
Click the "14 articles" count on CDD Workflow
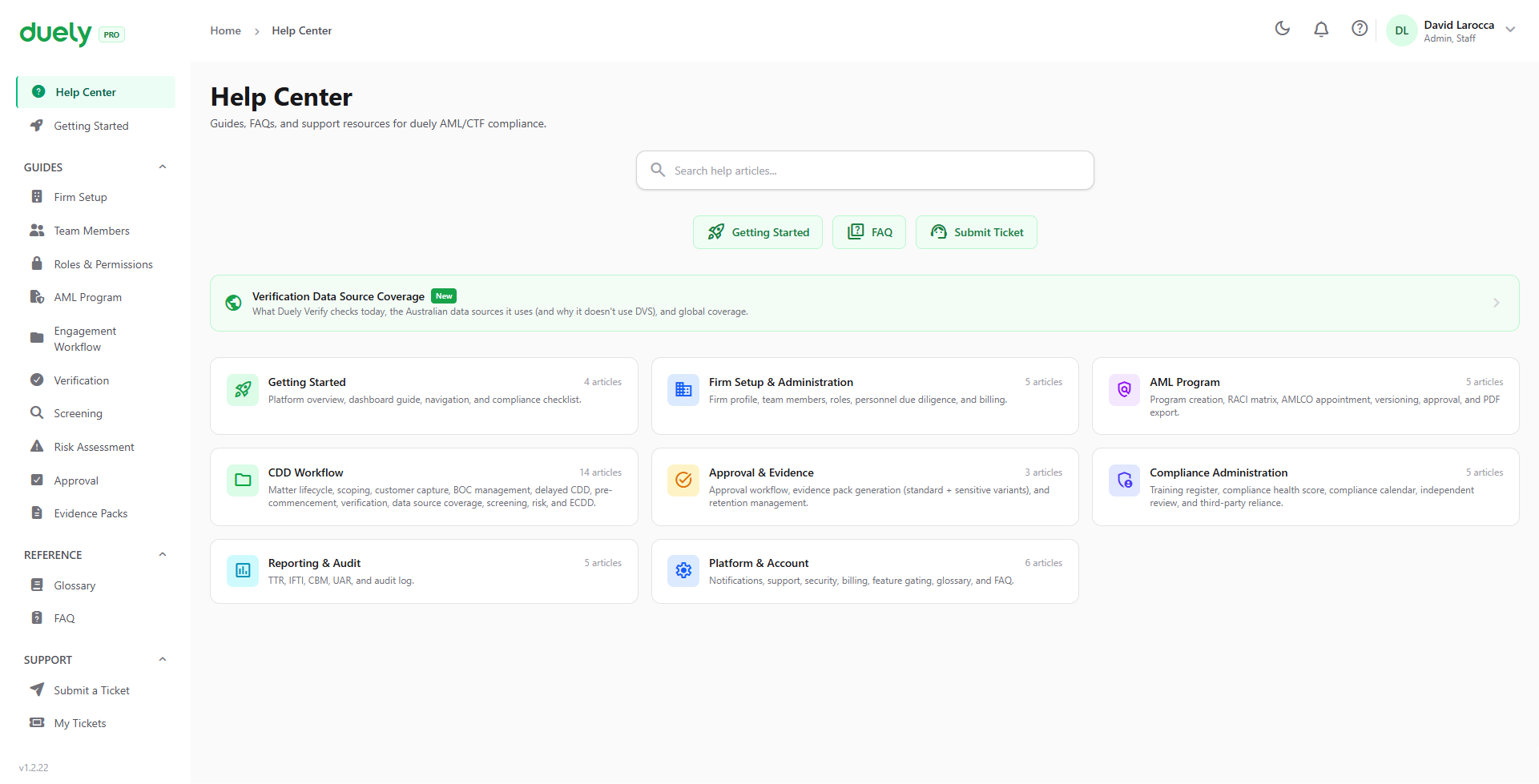(x=601, y=472)
